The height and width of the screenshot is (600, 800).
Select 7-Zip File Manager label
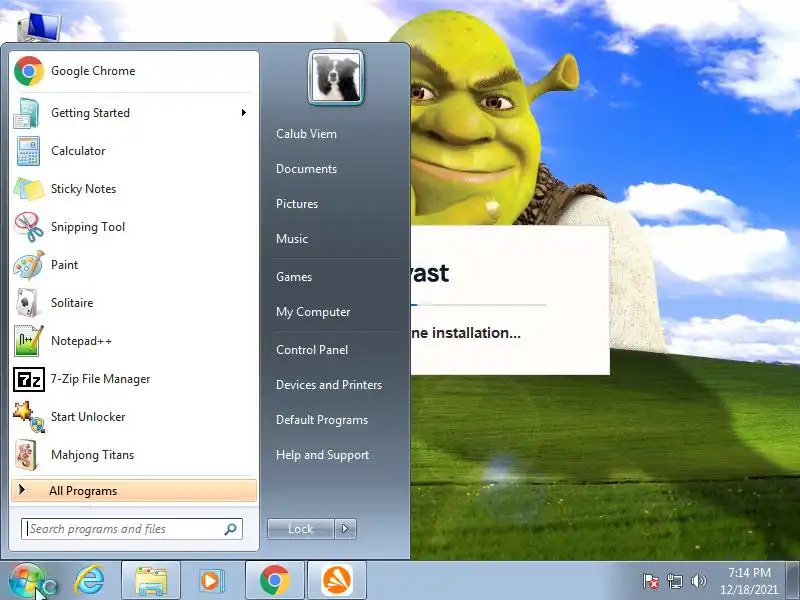pyautogui.click(x=101, y=379)
